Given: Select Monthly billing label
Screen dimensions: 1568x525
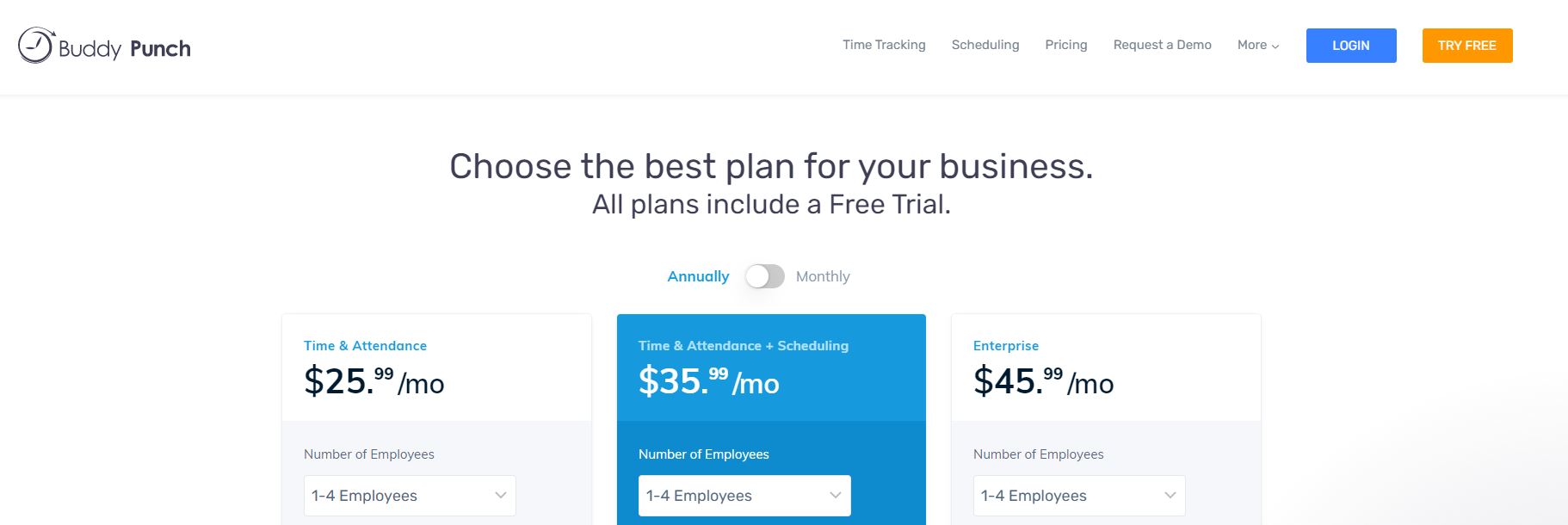Looking at the screenshot, I should [x=823, y=276].
